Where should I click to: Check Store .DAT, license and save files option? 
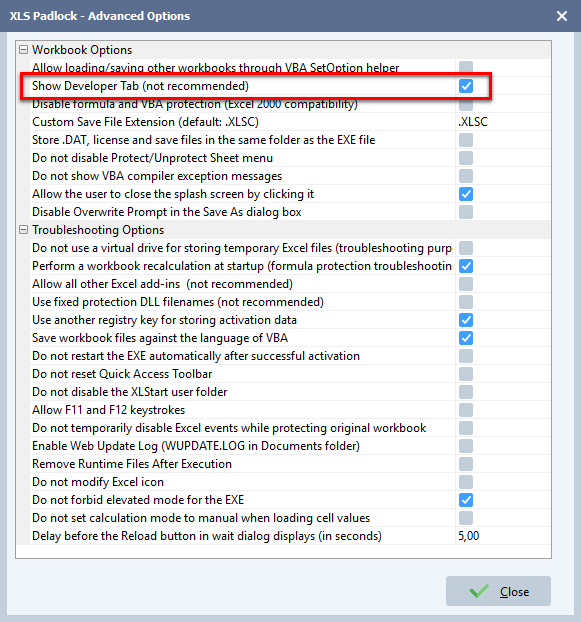pos(466,140)
